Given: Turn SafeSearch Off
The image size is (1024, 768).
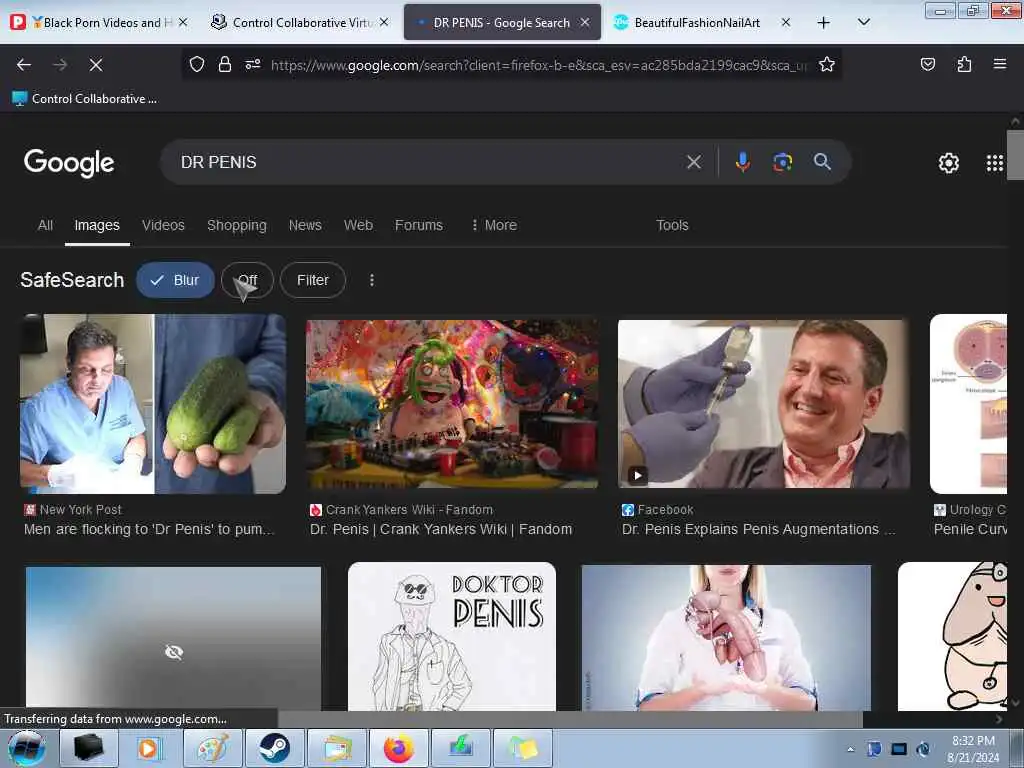Looking at the screenshot, I should [247, 280].
